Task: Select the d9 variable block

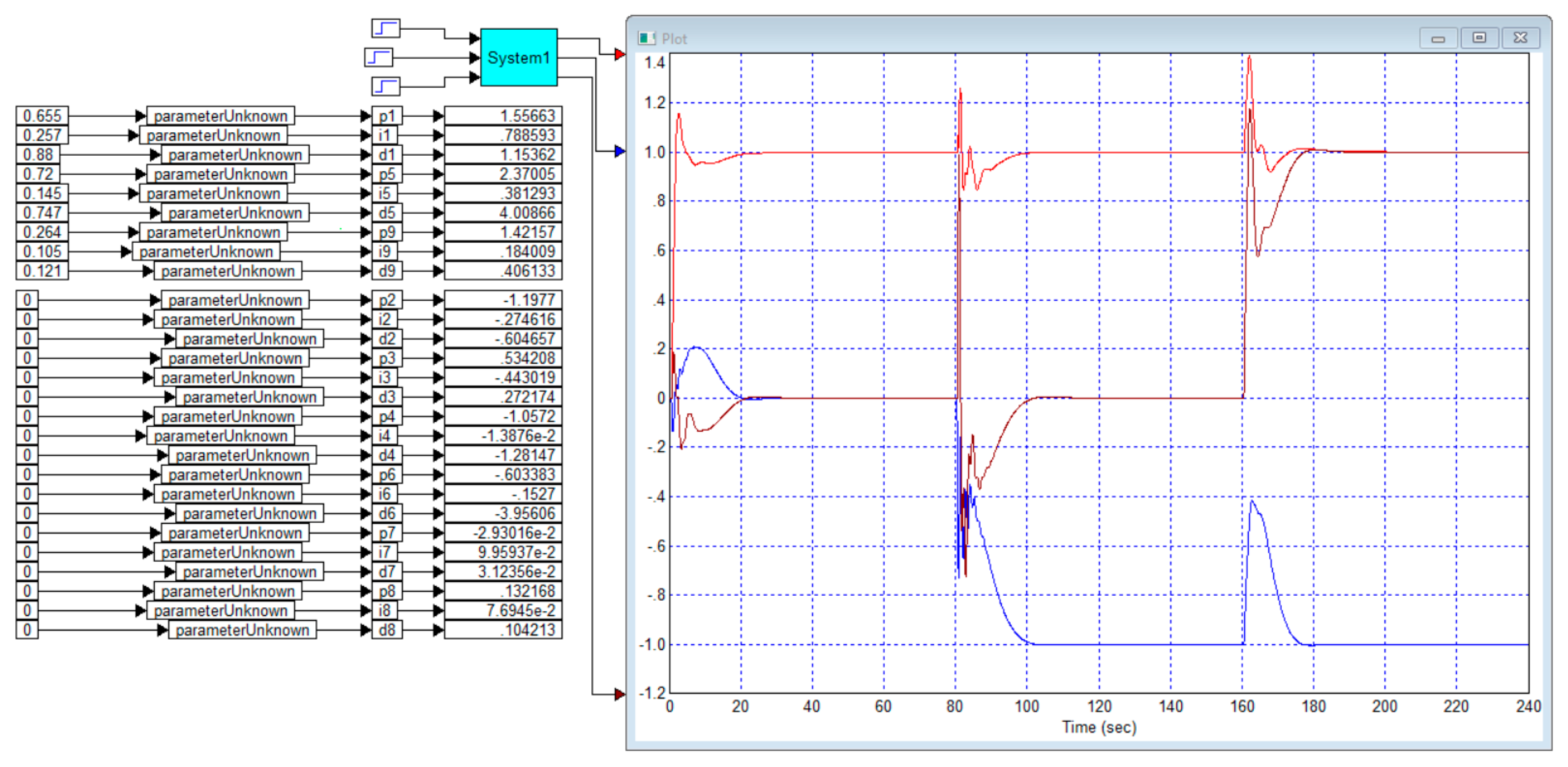Action: [x=386, y=271]
